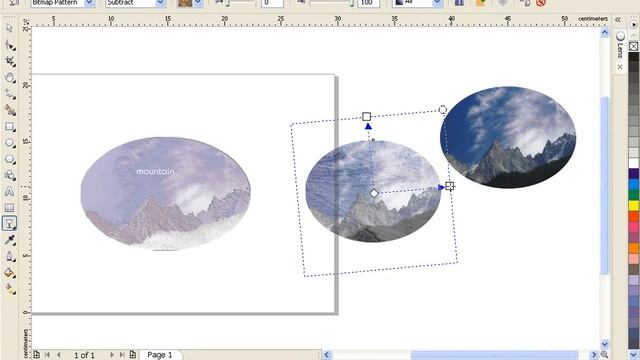This screenshot has width=640, height=360.
Task: Select the Smart Fill tool
Action: click(9, 110)
